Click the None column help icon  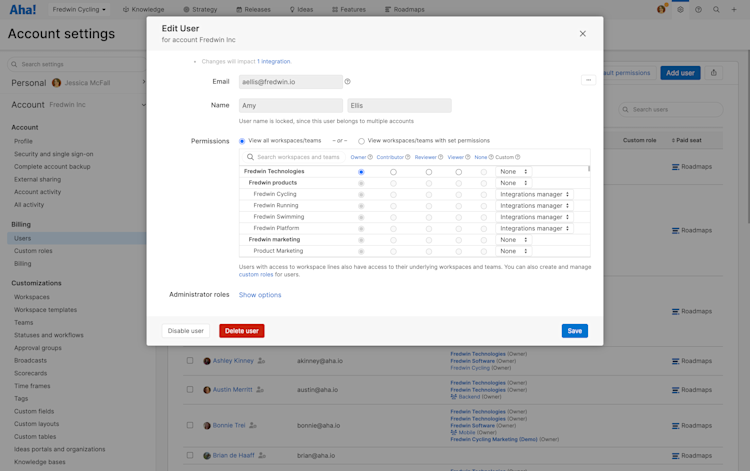[x=491, y=157]
